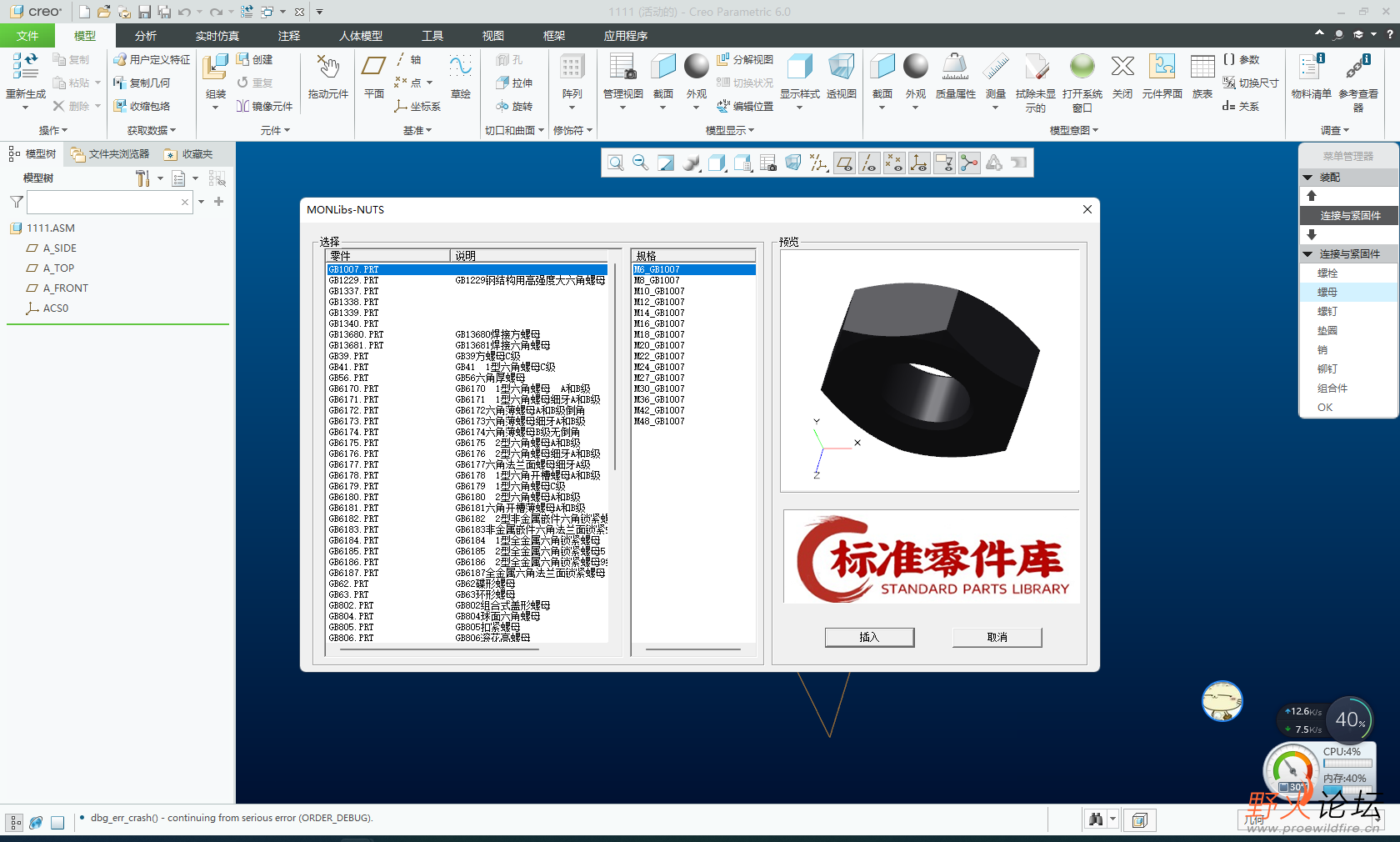Viewport: 1400px width, 842px height.
Task: Toggle coordinate system display visibility
Action: pyautogui.click(x=919, y=163)
